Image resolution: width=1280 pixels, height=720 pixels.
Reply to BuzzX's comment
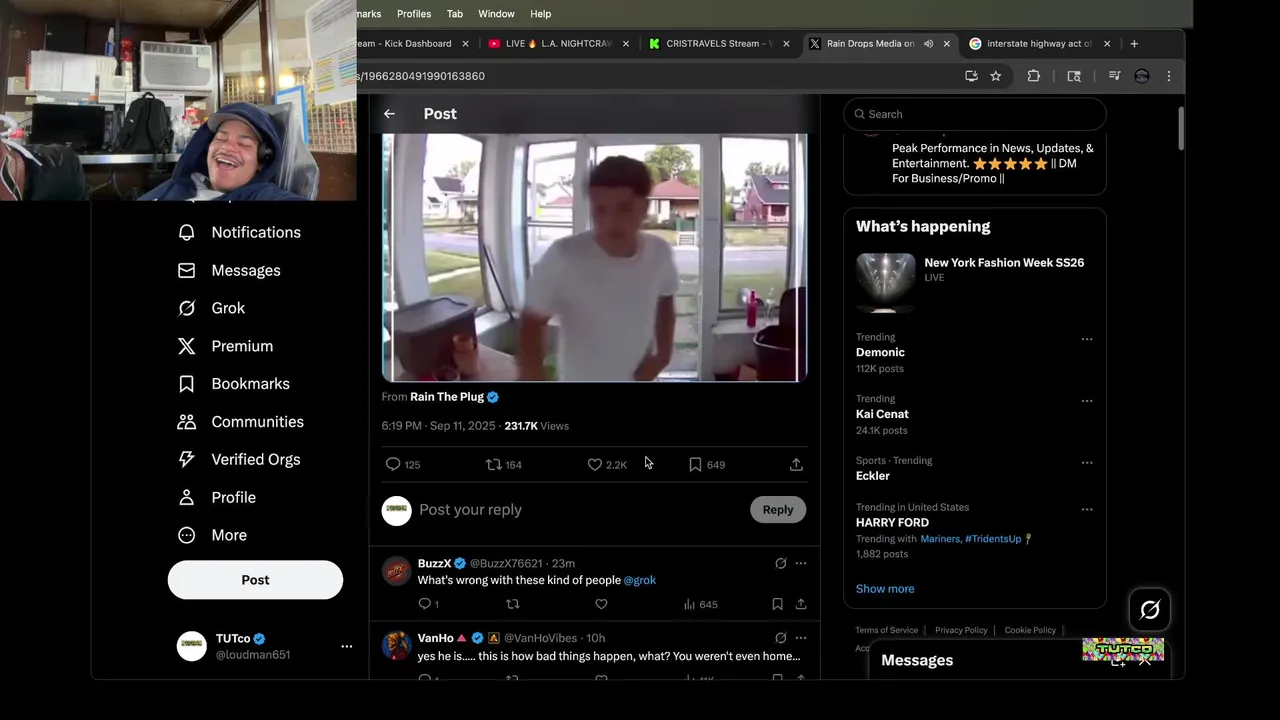424,604
